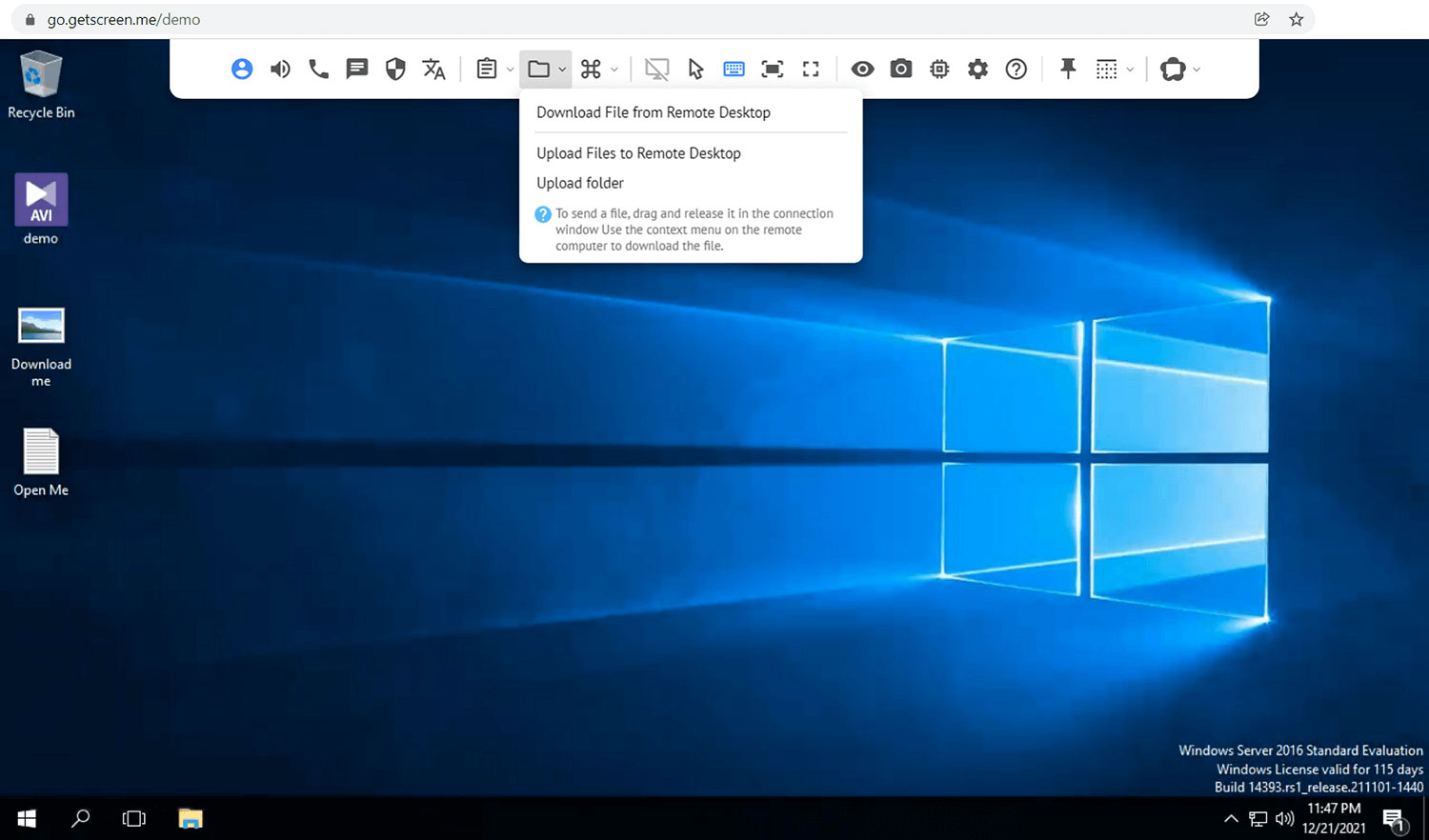Choose Upload Files to Remote Desktop
The image size is (1429, 840).
click(638, 153)
